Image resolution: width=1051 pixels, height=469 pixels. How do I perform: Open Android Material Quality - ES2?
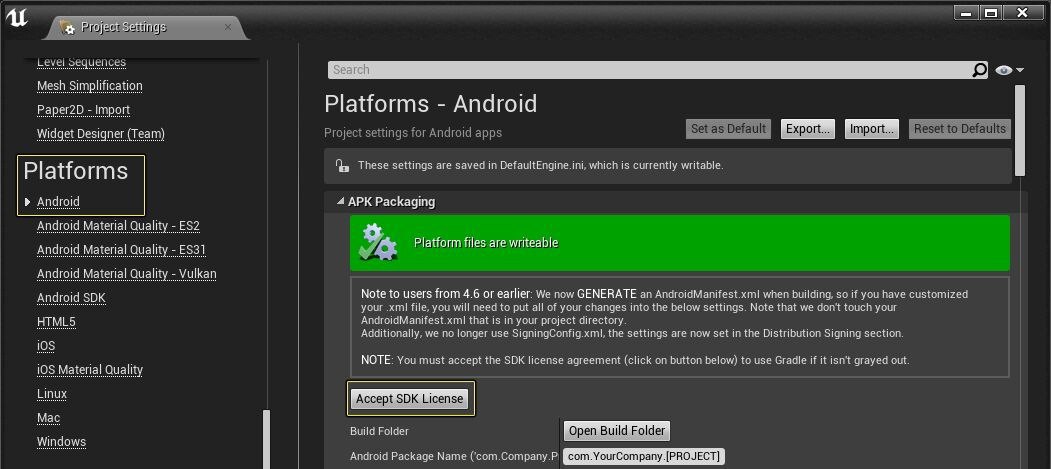(x=118, y=226)
